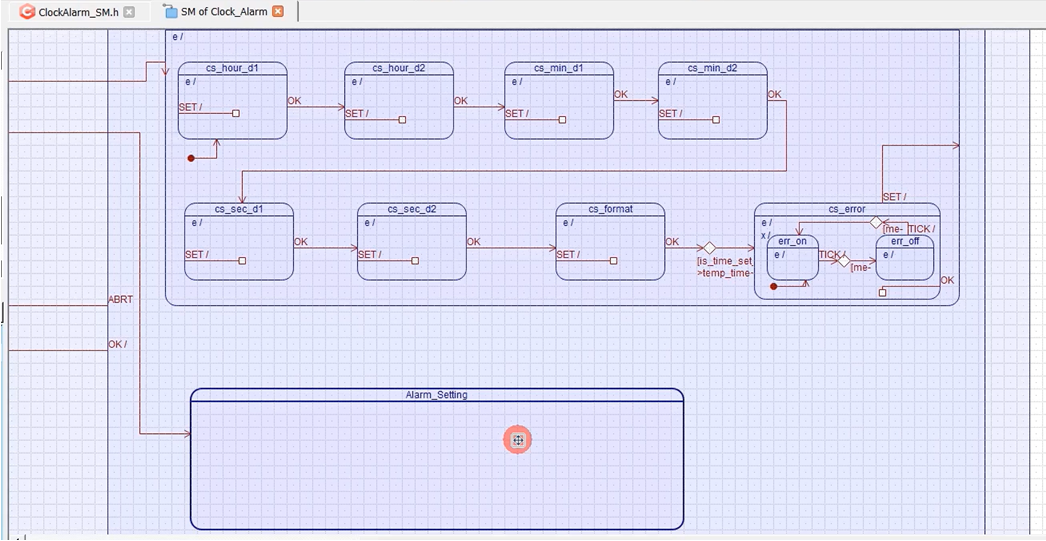Click SET internal transition end square in cs_min_d1

(x=562, y=120)
